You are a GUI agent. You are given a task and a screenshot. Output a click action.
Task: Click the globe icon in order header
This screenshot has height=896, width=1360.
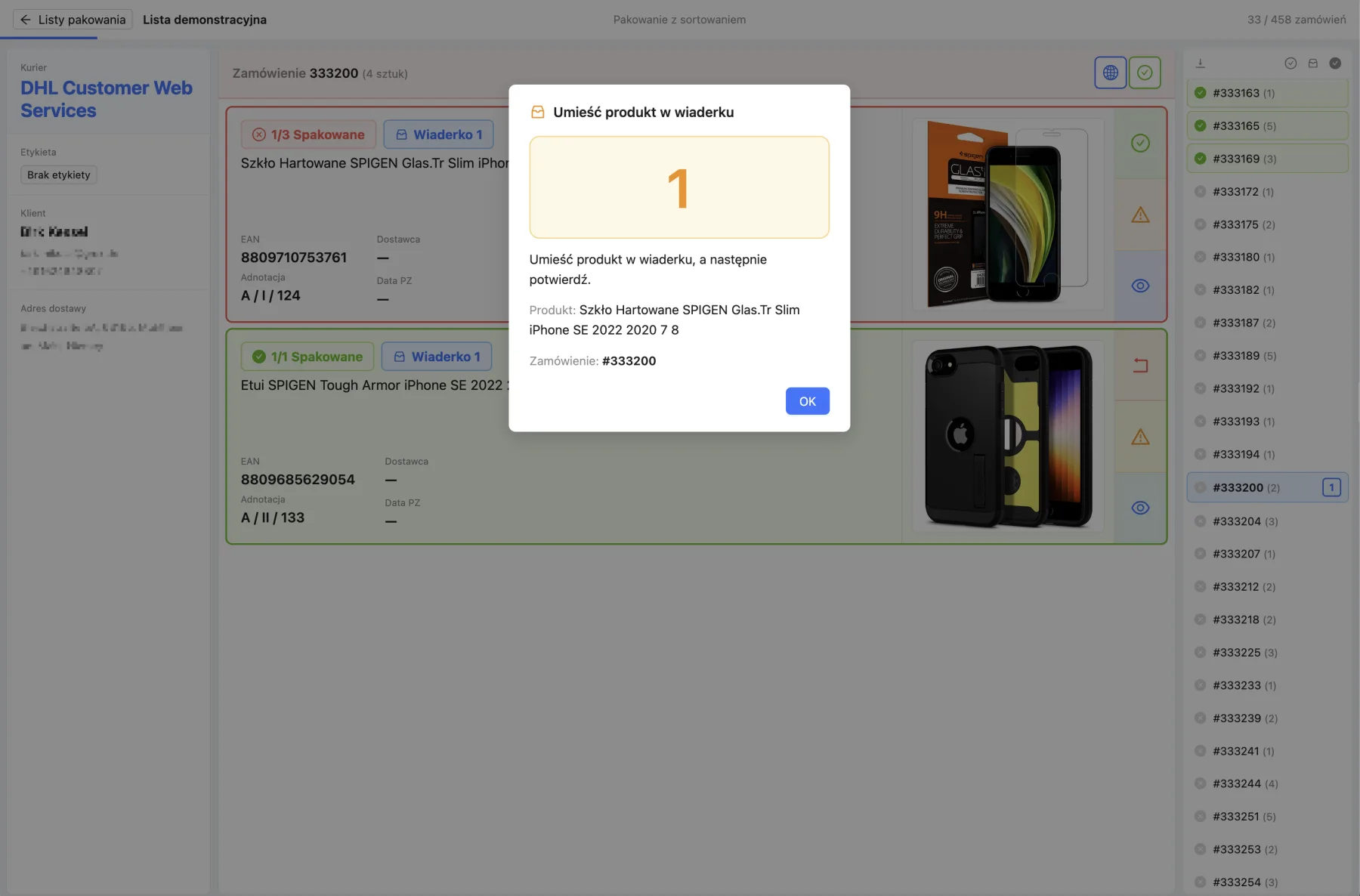coord(1110,73)
